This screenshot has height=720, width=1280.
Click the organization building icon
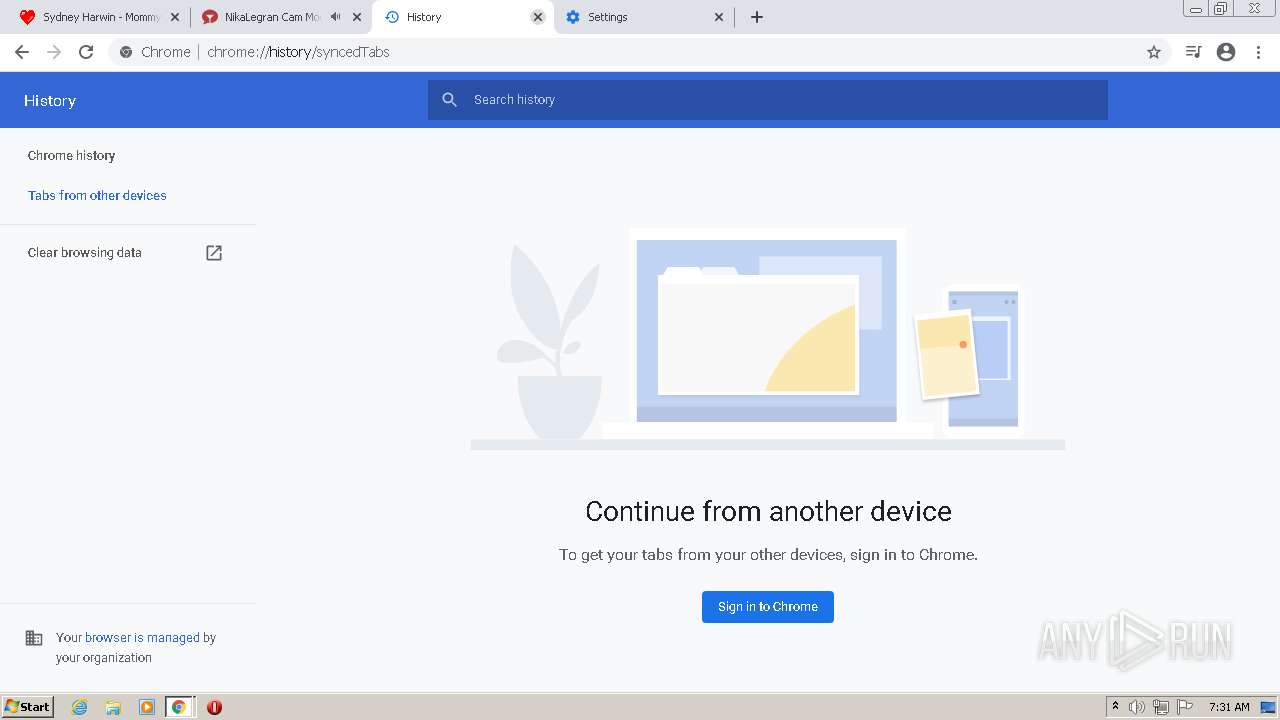34,638
